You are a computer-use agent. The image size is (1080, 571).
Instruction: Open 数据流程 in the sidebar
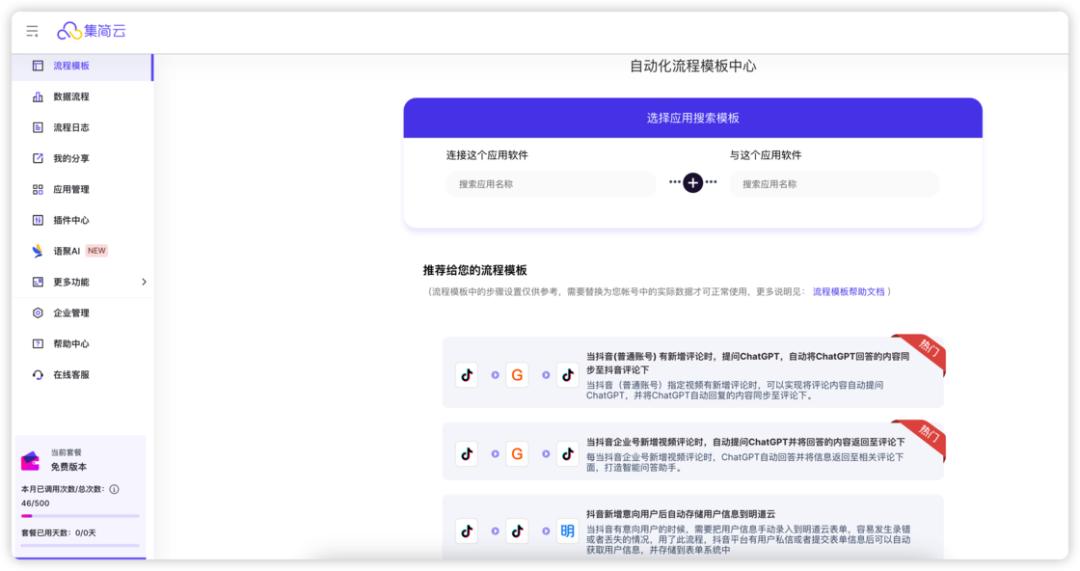coord(70,97)
